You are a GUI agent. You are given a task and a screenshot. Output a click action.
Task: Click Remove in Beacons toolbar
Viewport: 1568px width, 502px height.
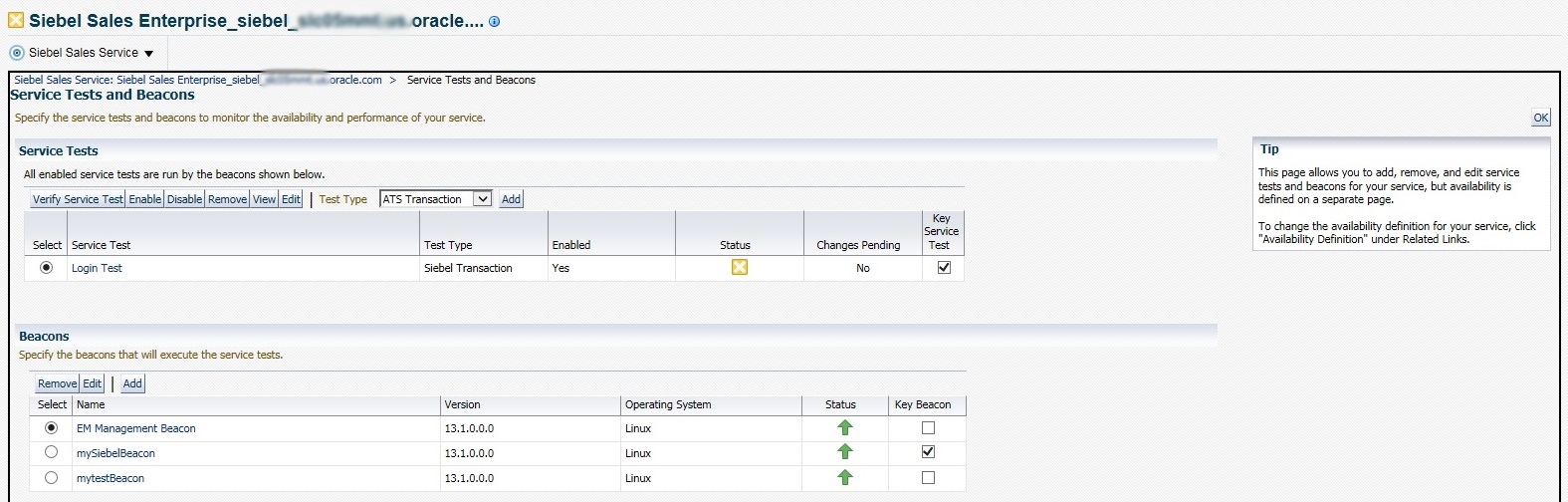coord(57,383)
